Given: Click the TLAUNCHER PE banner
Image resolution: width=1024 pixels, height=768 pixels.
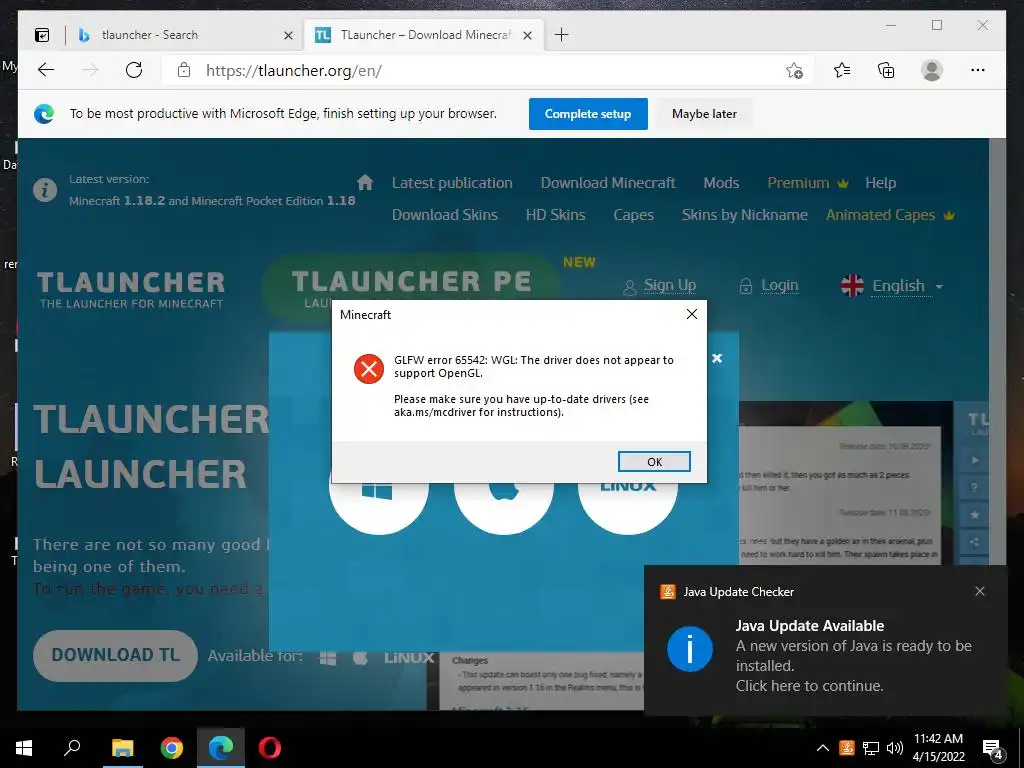Looking at the screenshot, I should (x=411, y=281).
